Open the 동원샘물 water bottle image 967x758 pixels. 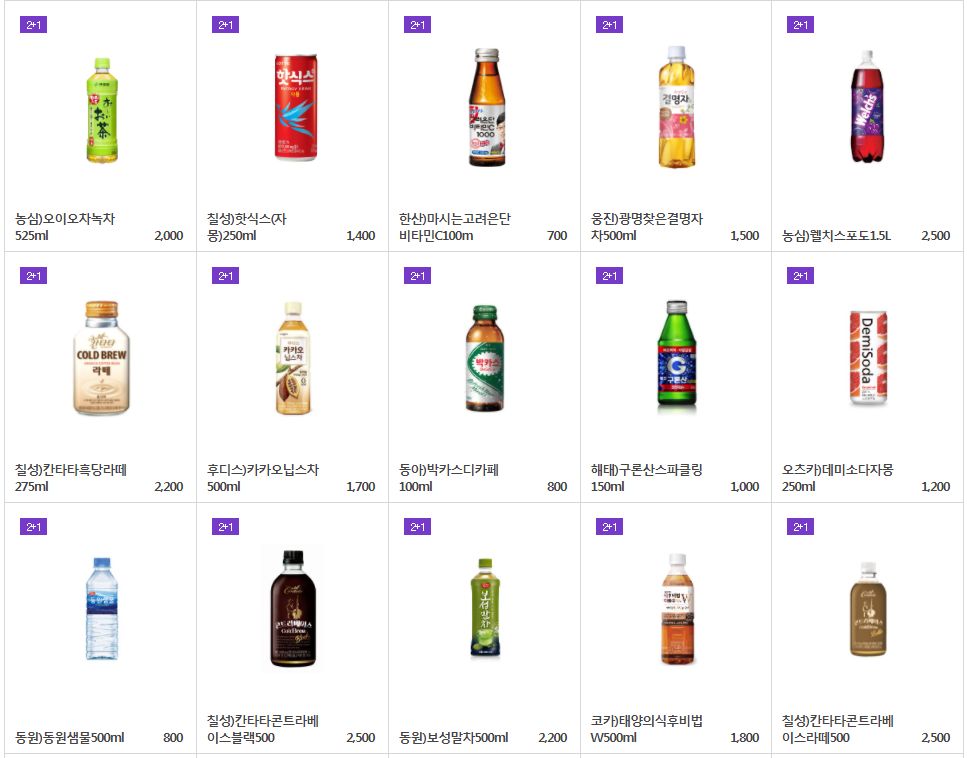tap(102, 609)
